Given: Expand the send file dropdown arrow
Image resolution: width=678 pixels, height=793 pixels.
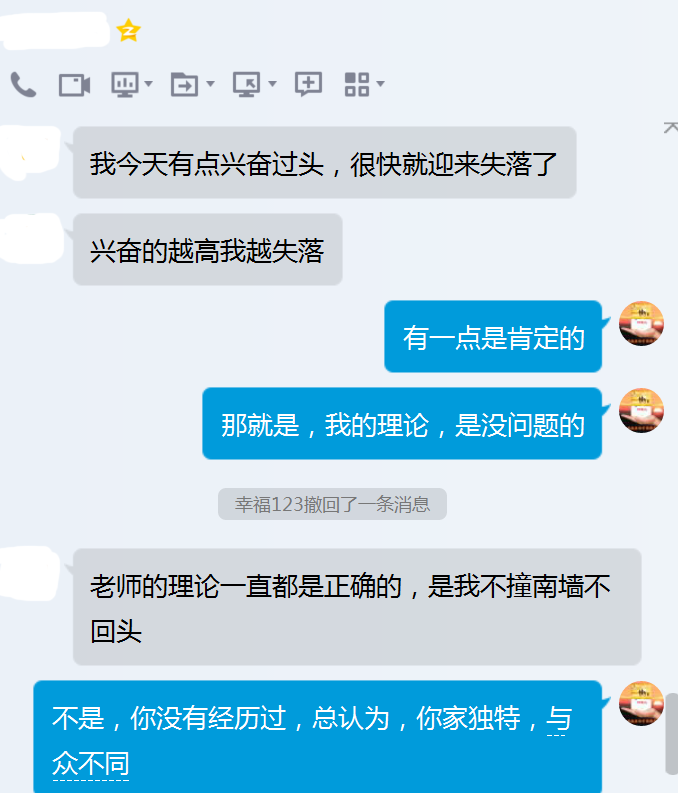Looking at the screenshot, I should pos(210,83).
